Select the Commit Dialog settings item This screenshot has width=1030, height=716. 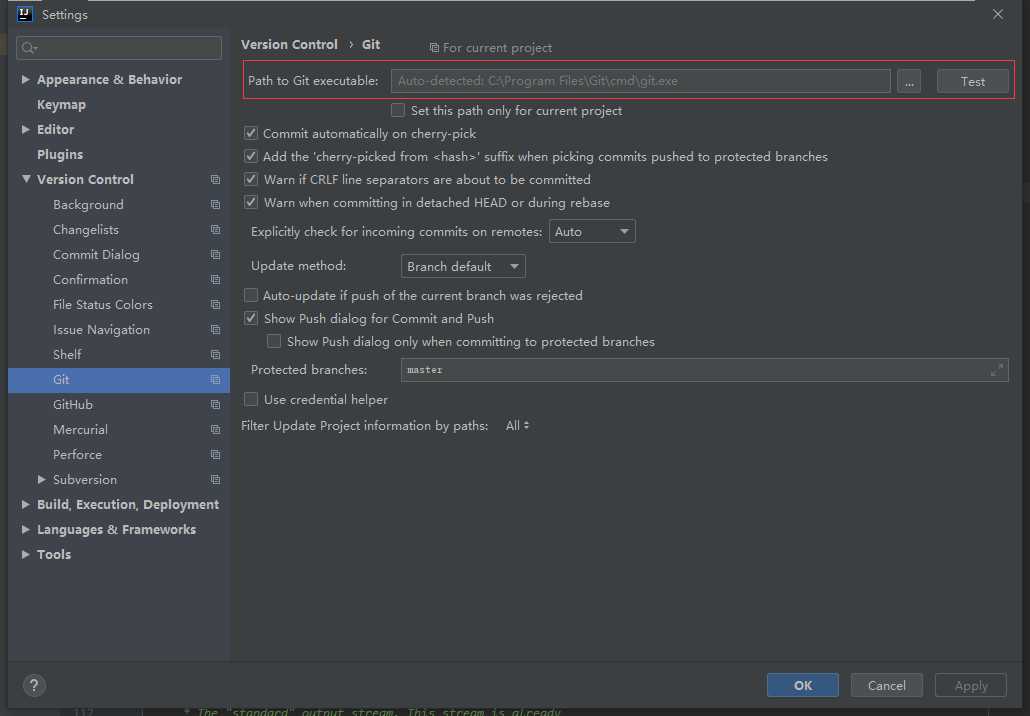96,254
